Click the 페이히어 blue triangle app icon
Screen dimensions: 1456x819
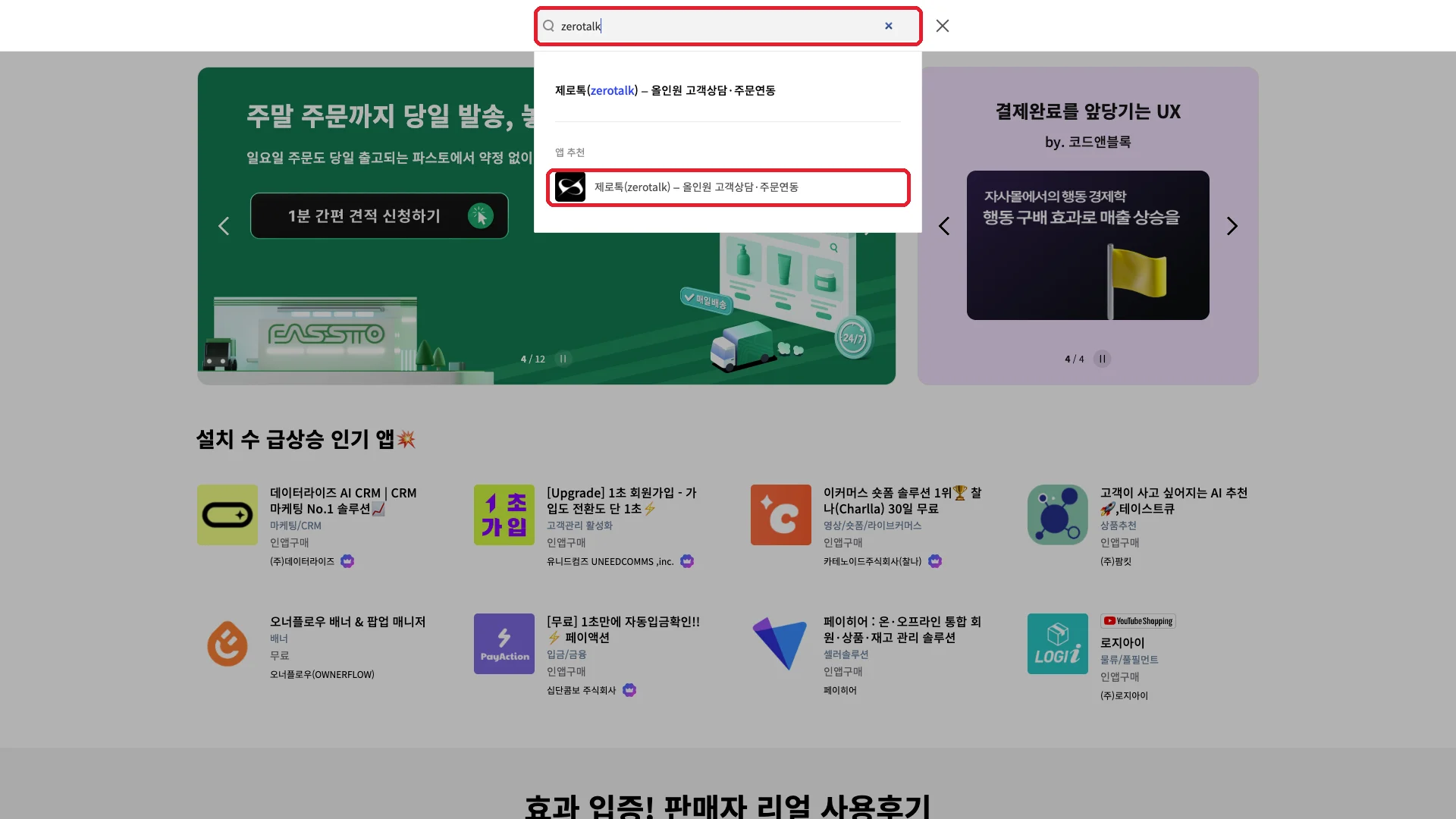point(781,644)
